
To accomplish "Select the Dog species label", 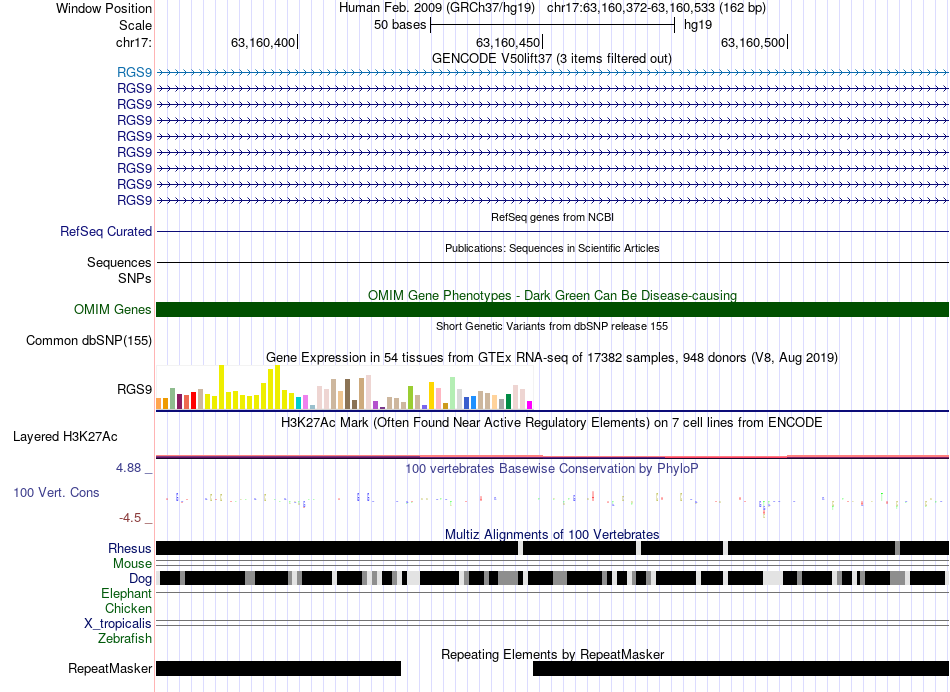I will pos(140,579).
